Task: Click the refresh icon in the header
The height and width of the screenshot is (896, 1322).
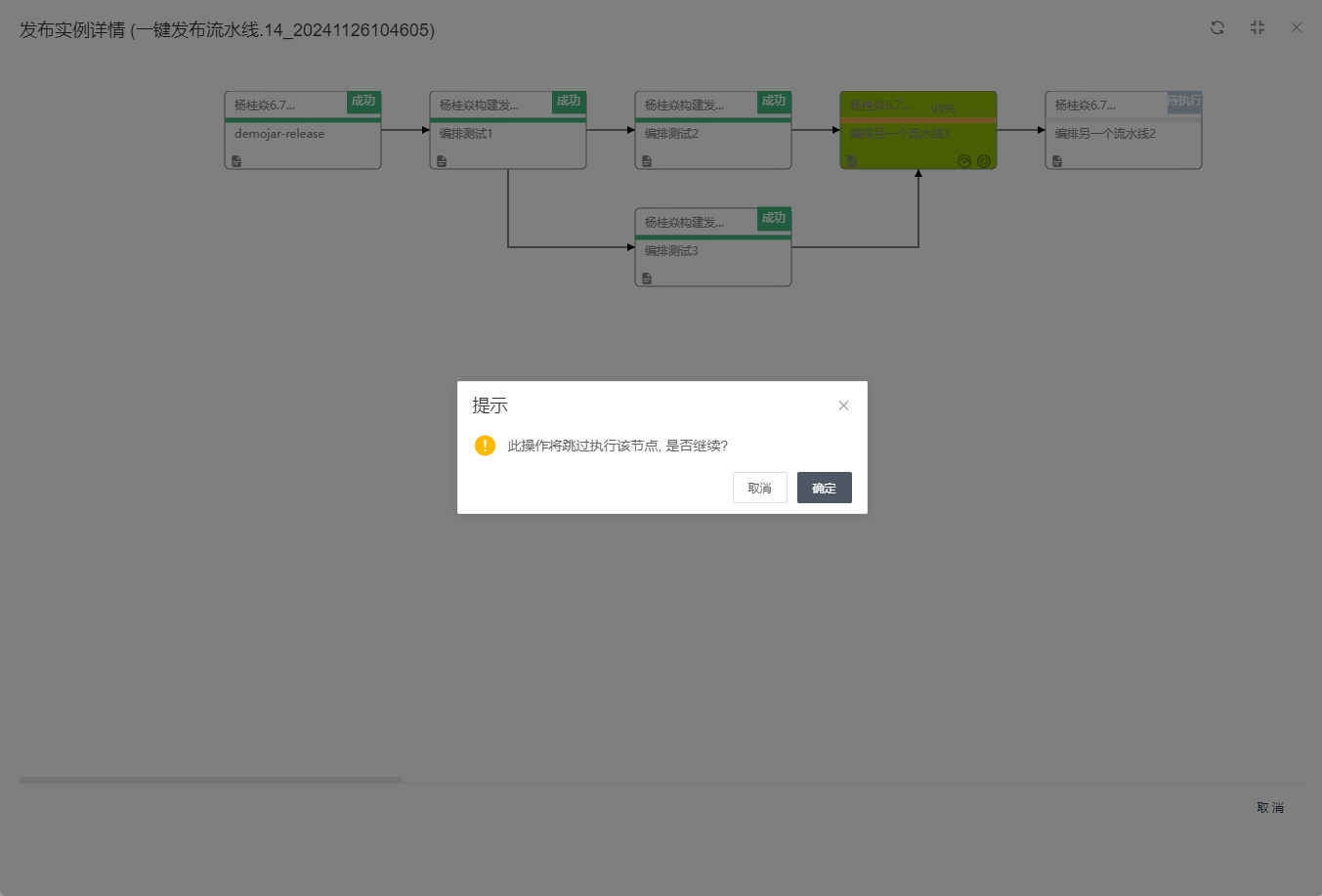Action: tap(1216, 27)
